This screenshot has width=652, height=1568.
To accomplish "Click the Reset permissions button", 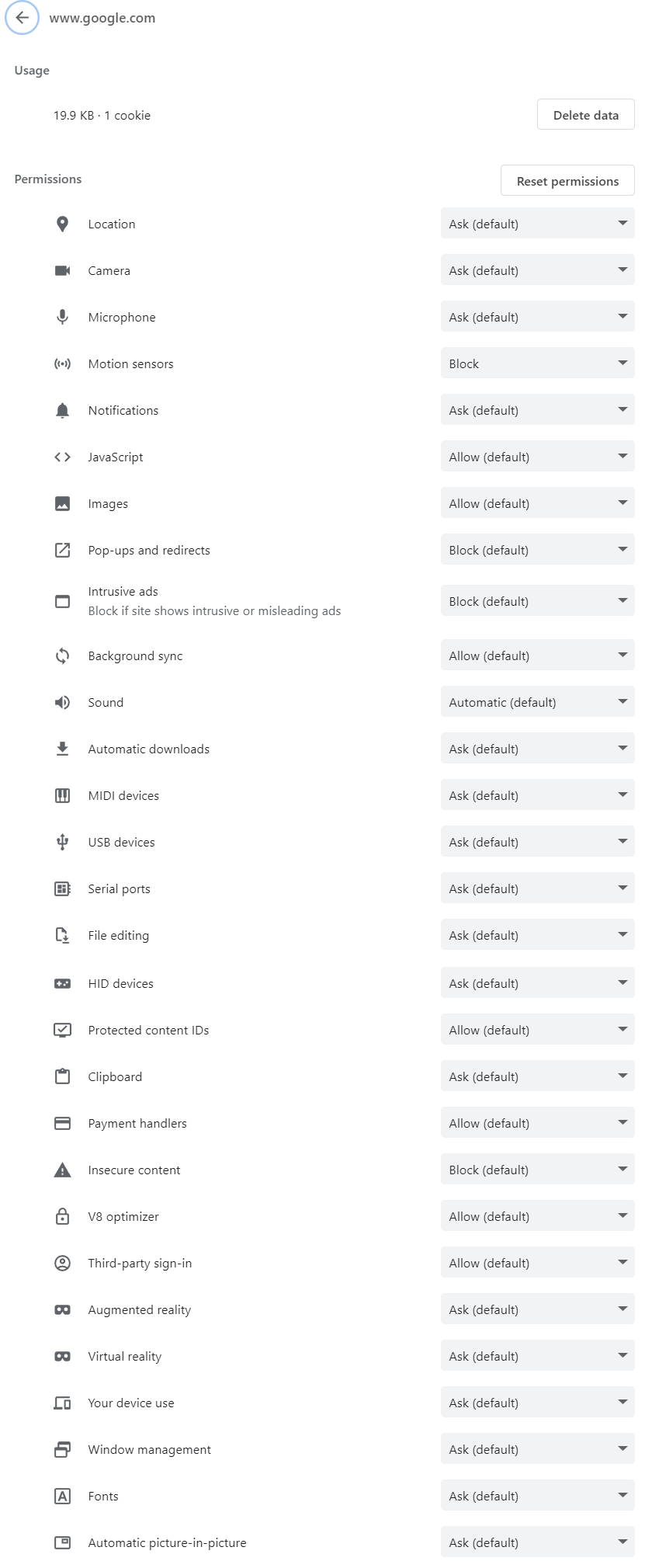I will tap(567, 181).
